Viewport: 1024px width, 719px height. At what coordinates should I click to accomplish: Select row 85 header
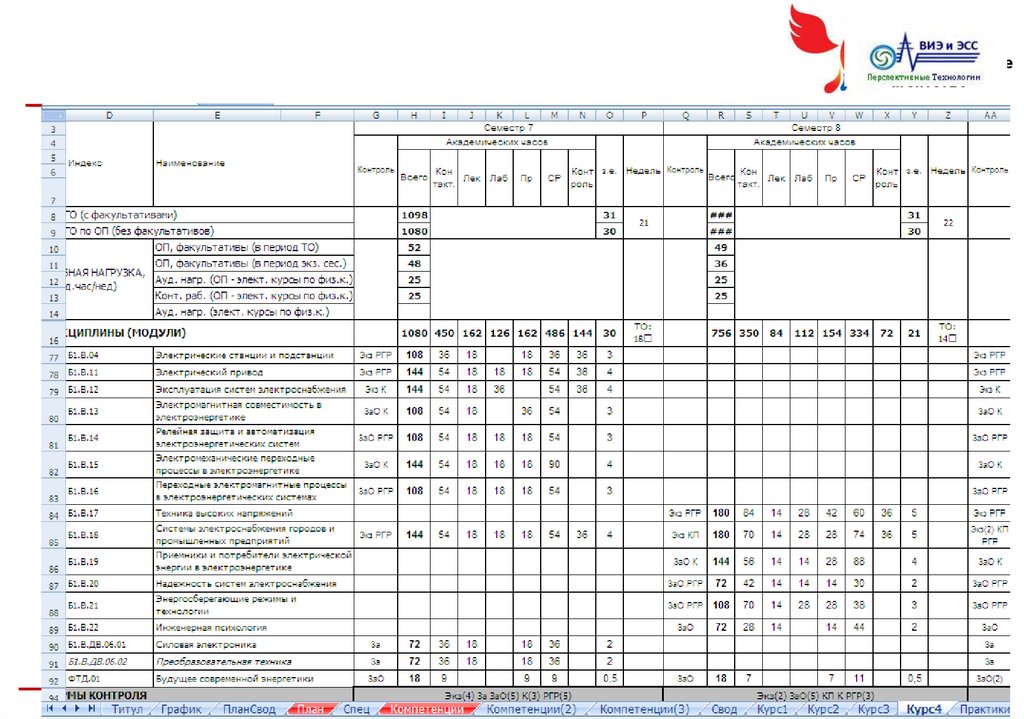54,535
